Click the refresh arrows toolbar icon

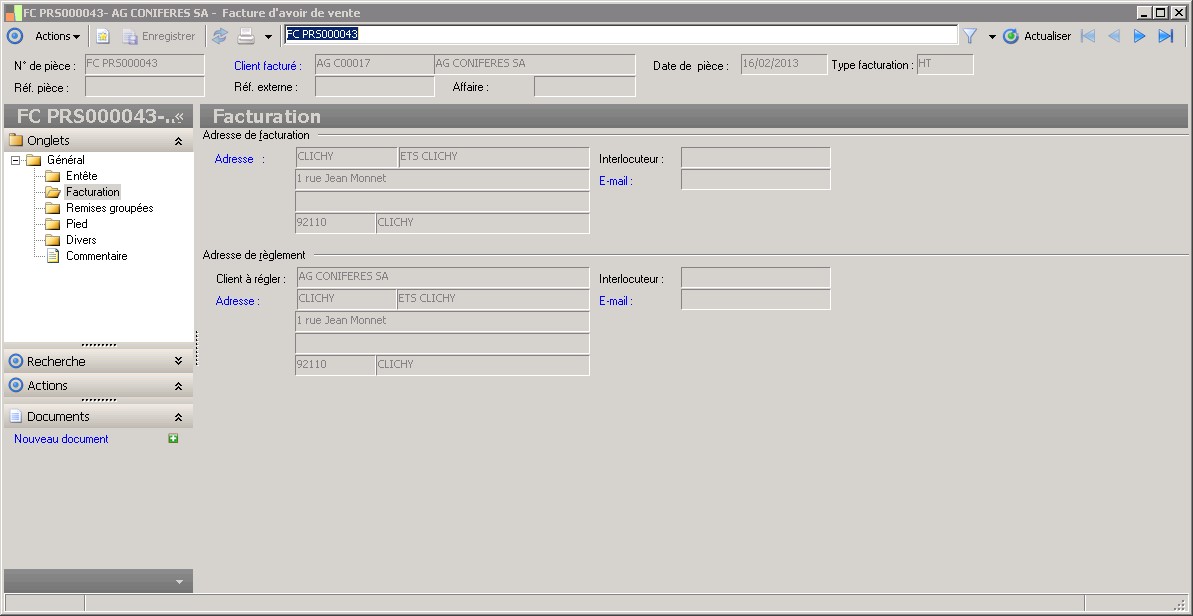coord(220,36)
